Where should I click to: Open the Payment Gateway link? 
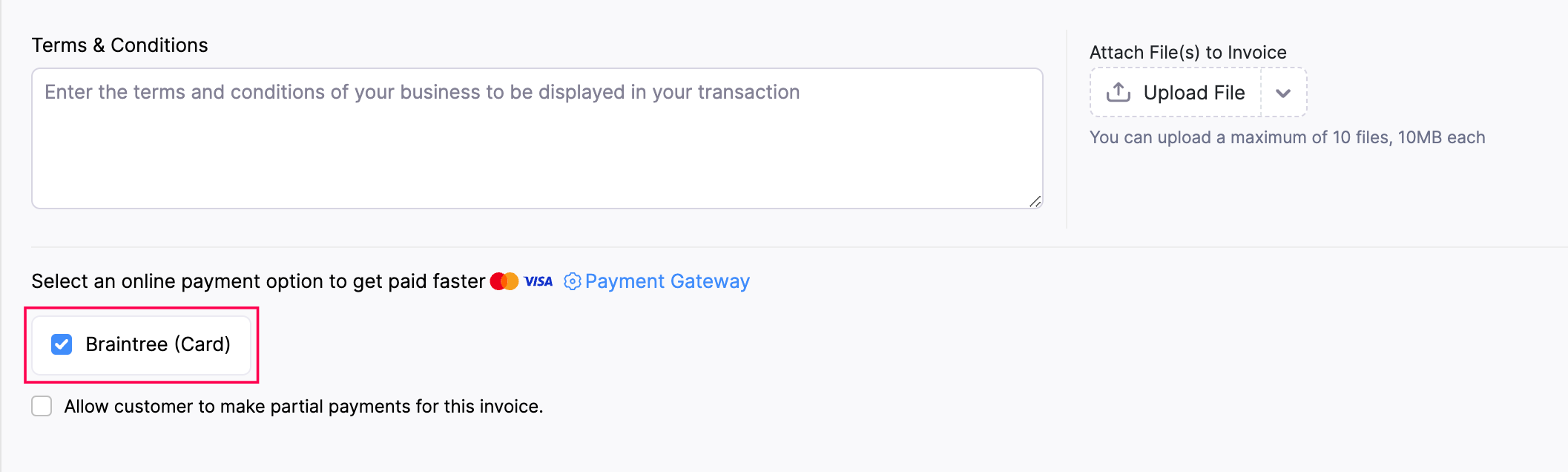(x=667, y=281)
